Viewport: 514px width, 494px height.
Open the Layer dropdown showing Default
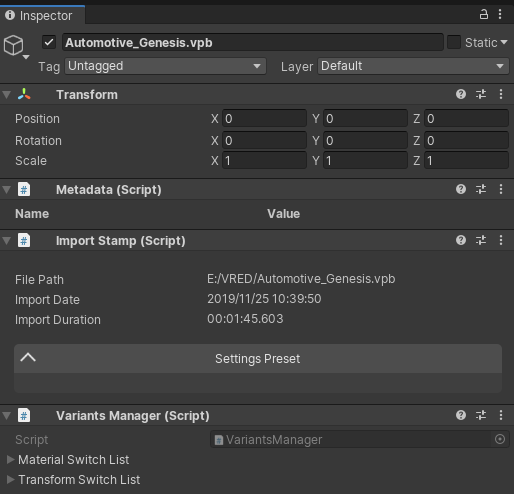click(413, 66)
